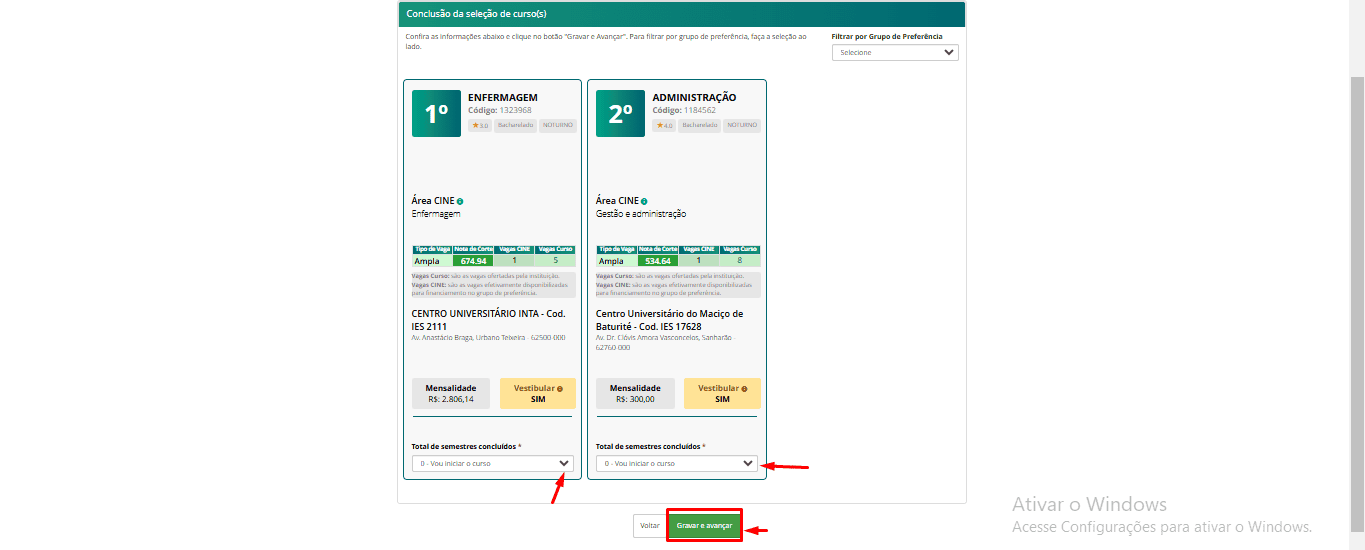Click the page vertical scrollbar
The image size is (1365, 550).
1357,300
